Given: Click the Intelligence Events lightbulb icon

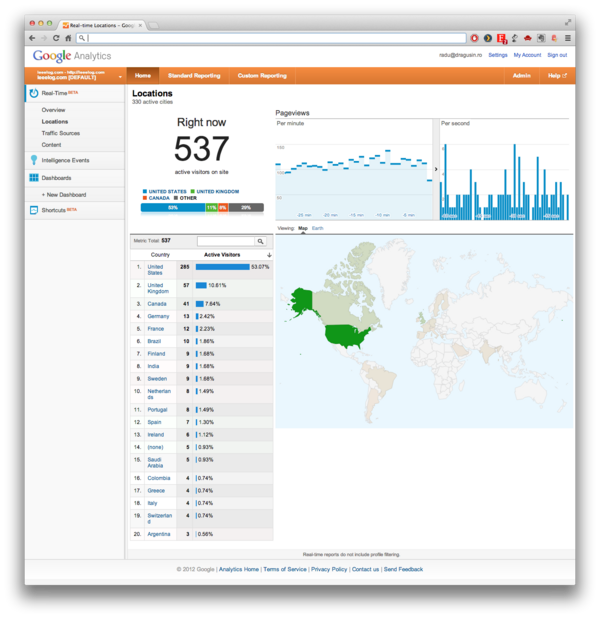Looking at the screenshot, I should 34,160.
